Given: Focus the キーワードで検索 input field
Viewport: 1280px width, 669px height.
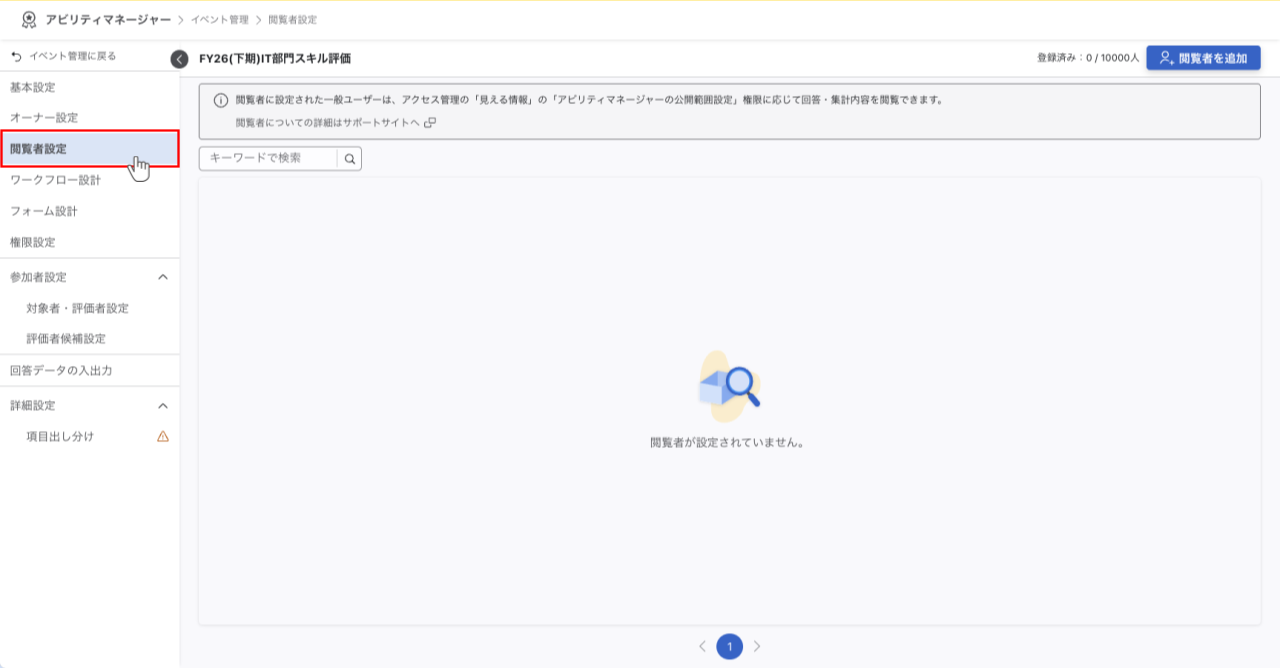Looking at the screenshot, I should pos(269,158).
